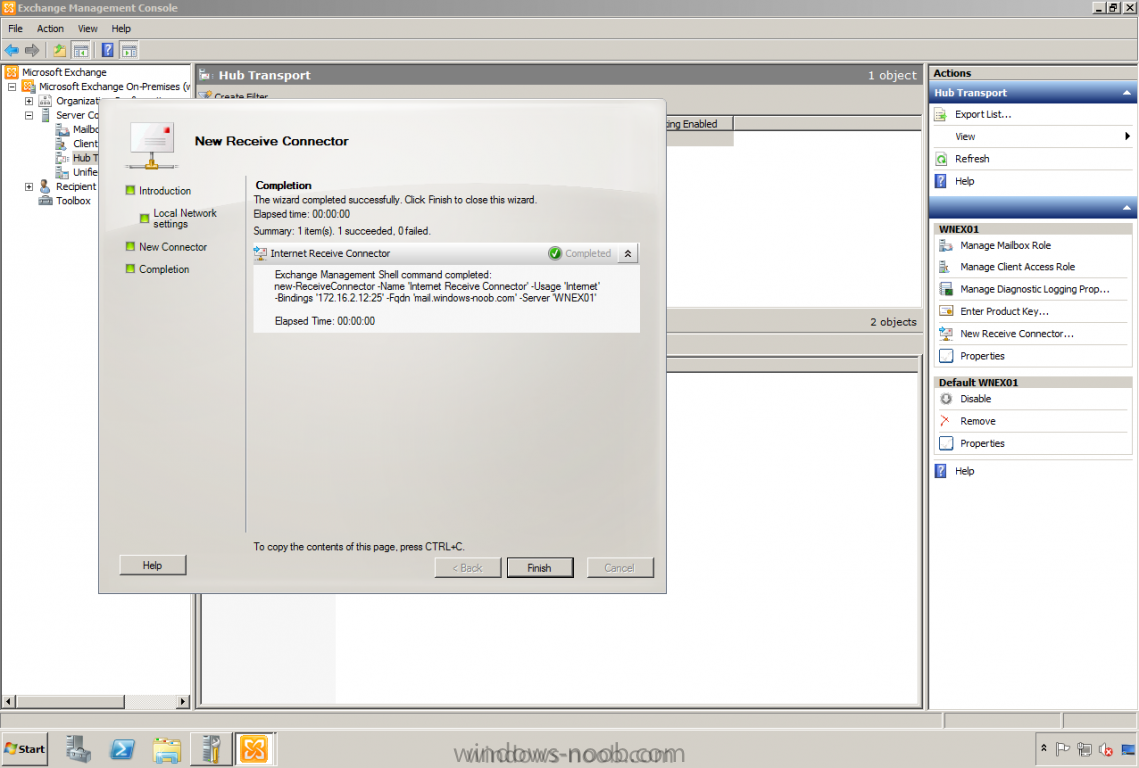Collapse the Hub Transport actions section
1139x768 pixels.
pos(1127,93)
